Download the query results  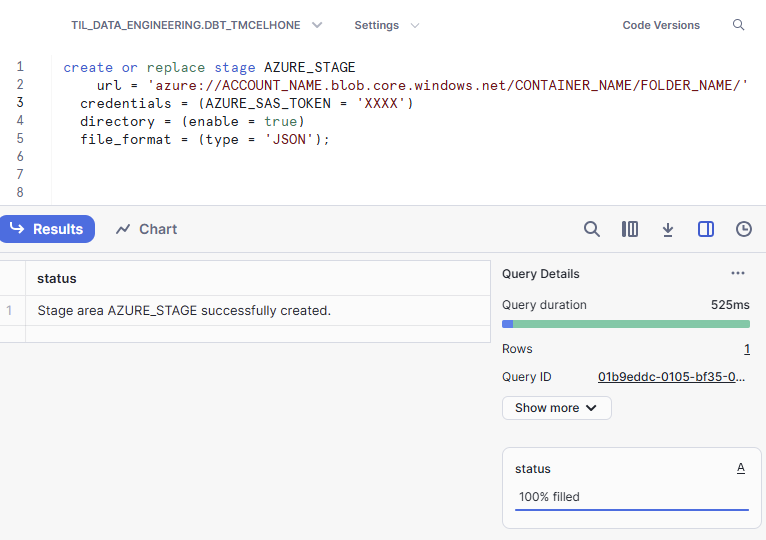click(668, 229)
